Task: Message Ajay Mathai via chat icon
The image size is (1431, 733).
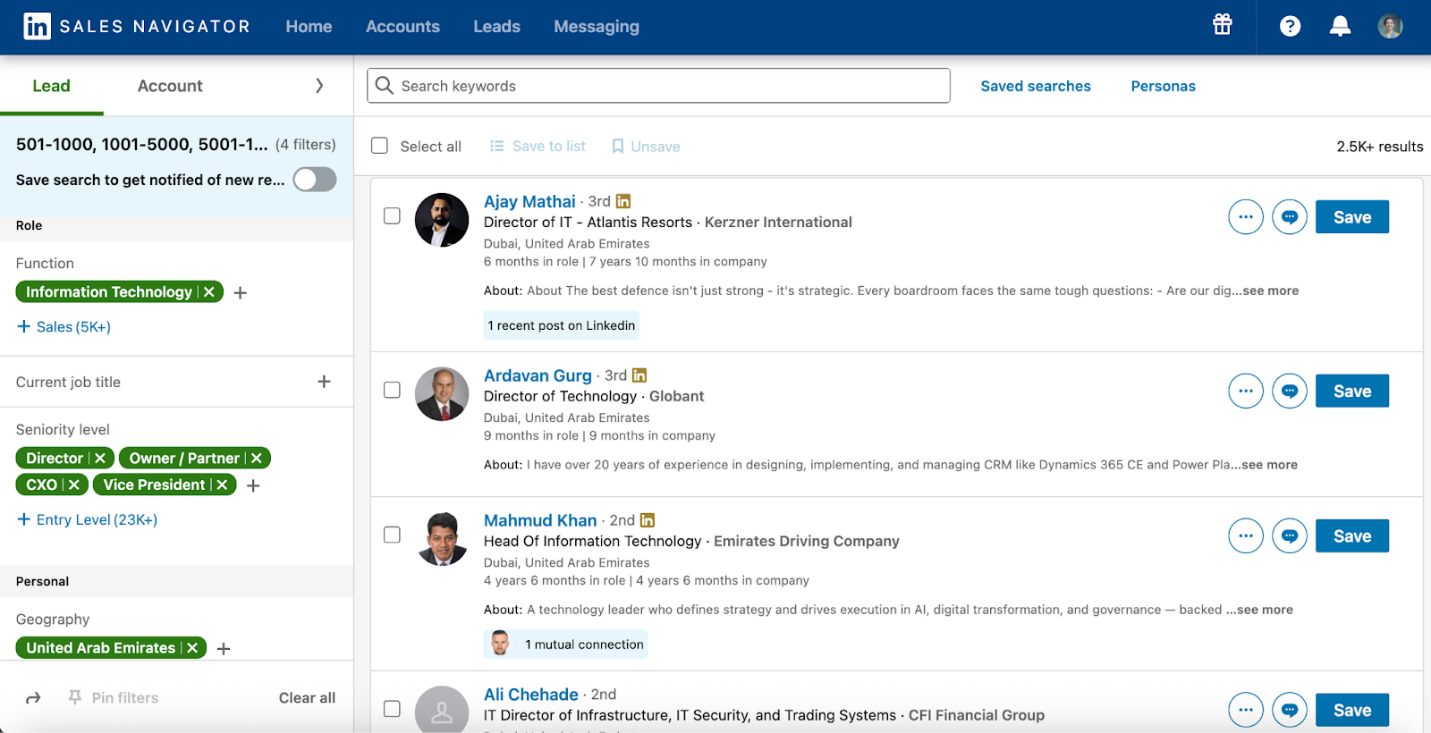Action: pos(1290,217)
